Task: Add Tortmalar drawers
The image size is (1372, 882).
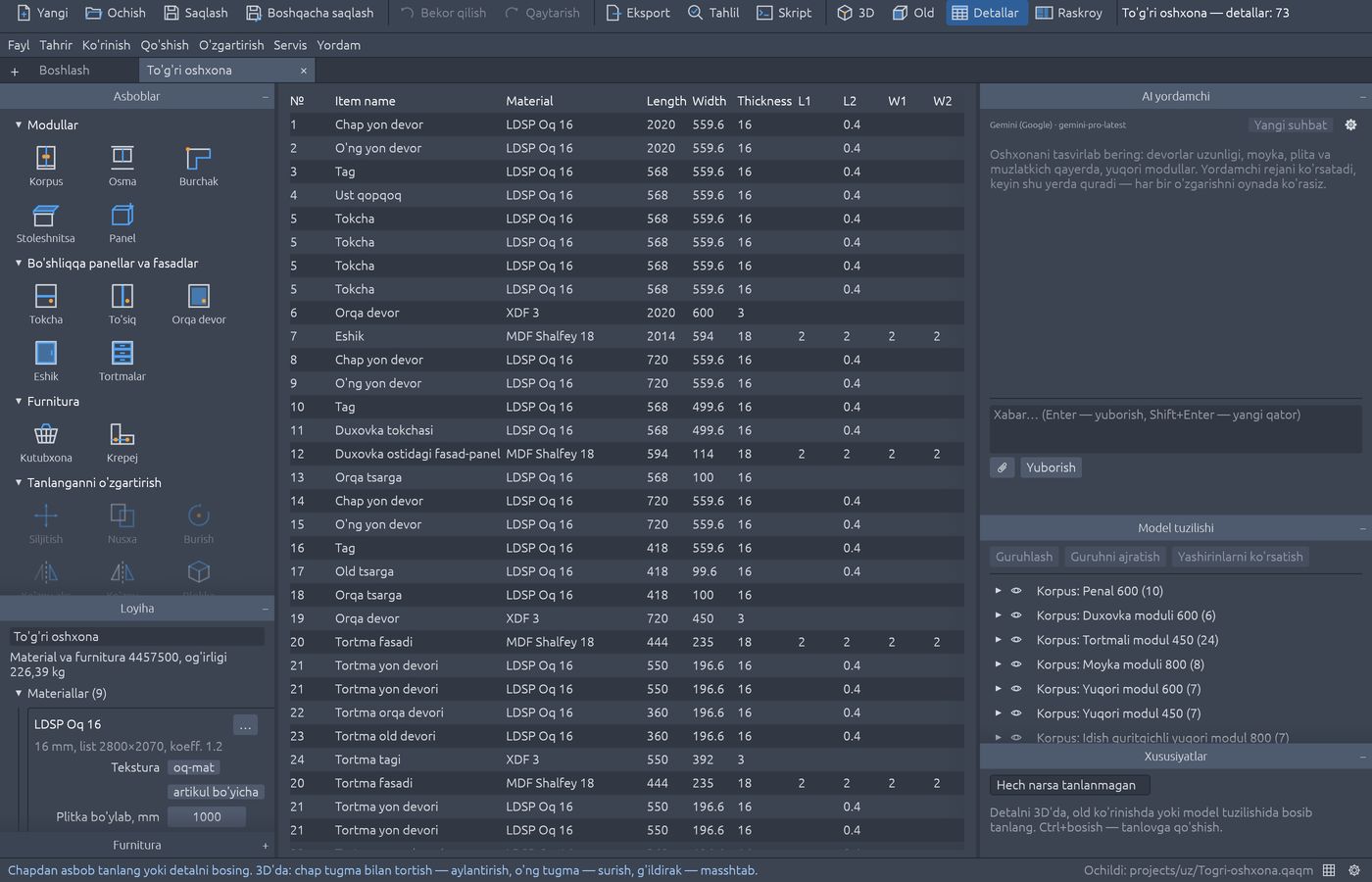Action: (x=122, y=361)
